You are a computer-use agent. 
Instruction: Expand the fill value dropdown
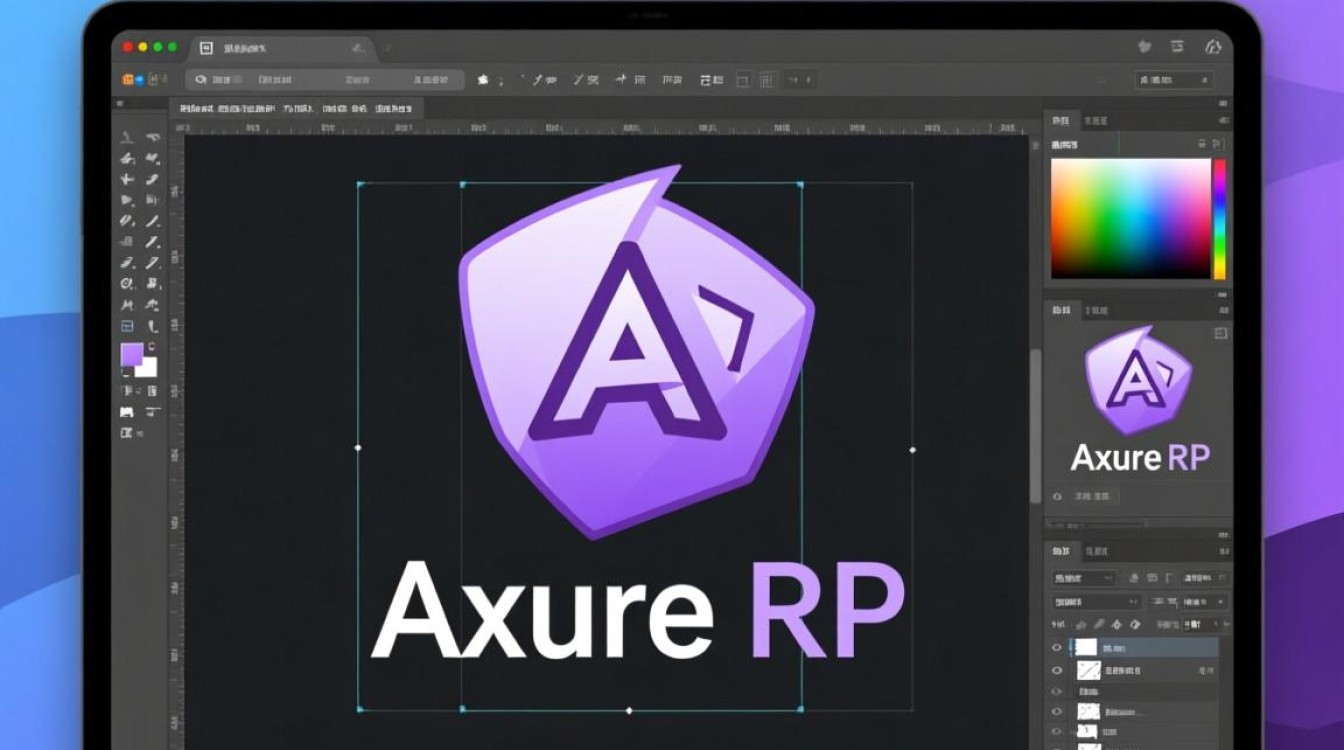click(1197, 603)
